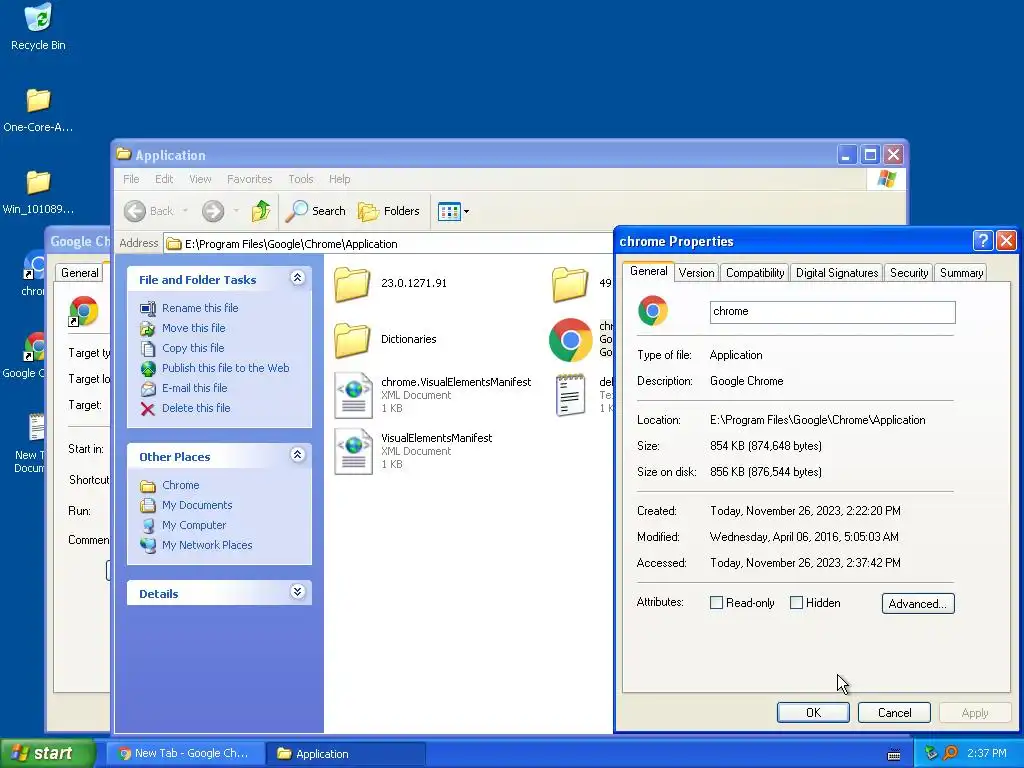Expand the Details panel
The width and height of the screenshot is (1024, 768).
(297, 592)
